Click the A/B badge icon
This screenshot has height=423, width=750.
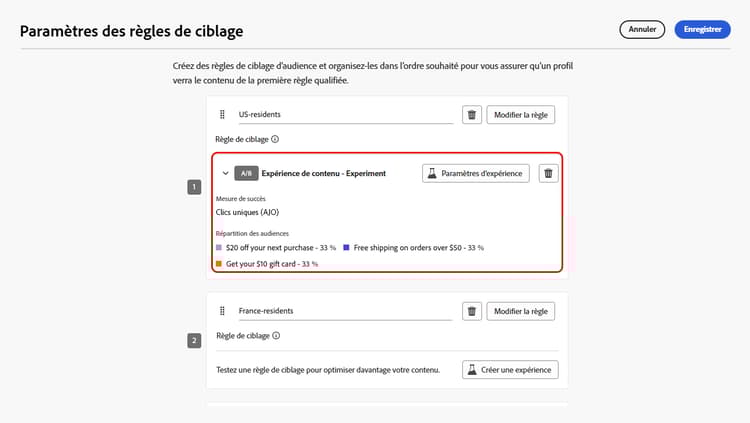[x=246, y=173]
